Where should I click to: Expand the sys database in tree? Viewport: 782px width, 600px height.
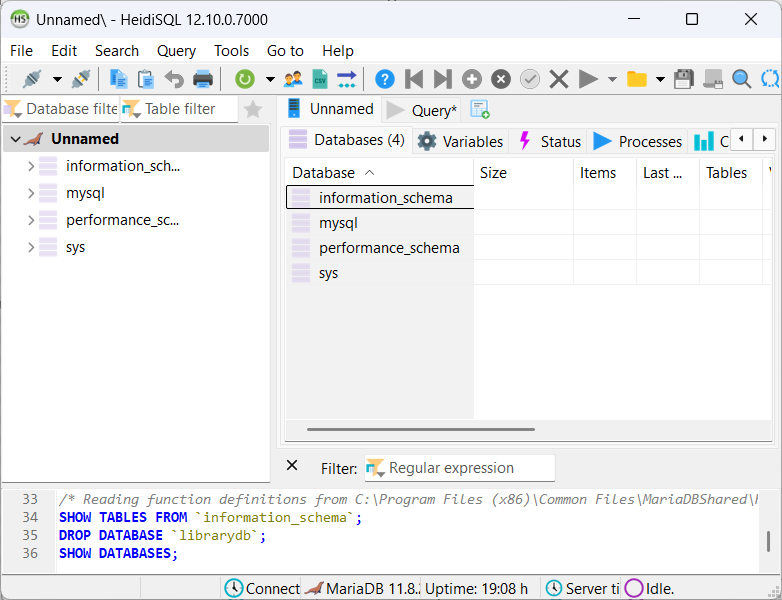32,247
